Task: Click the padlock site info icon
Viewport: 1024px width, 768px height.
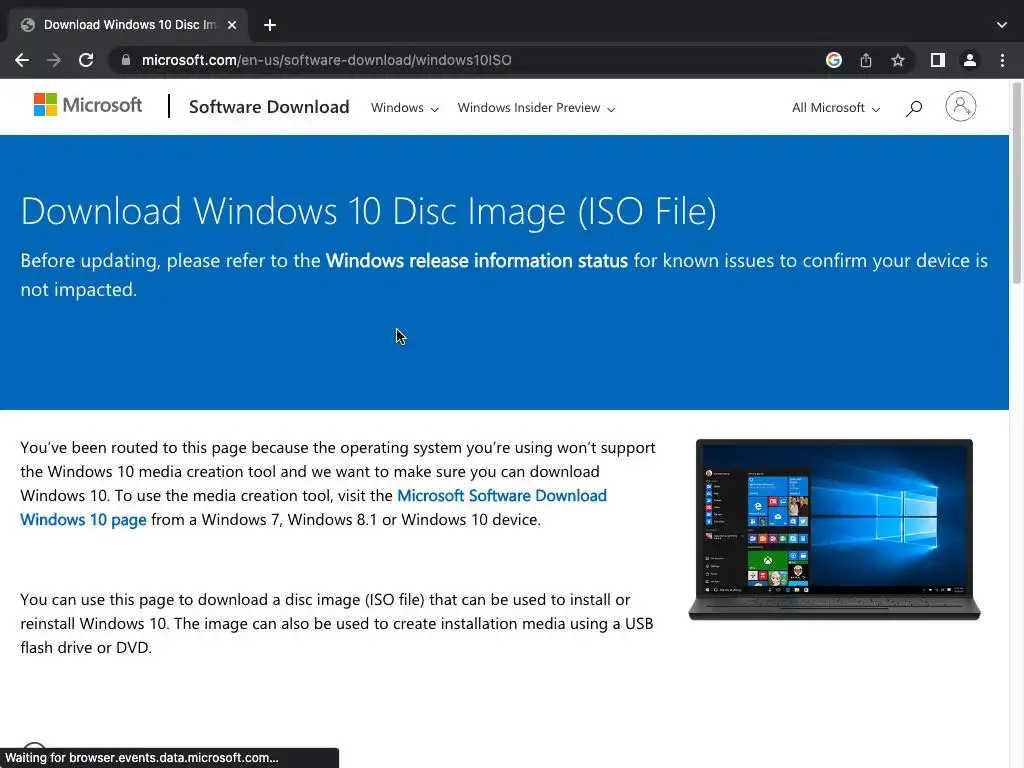Action: coord(126,60)
